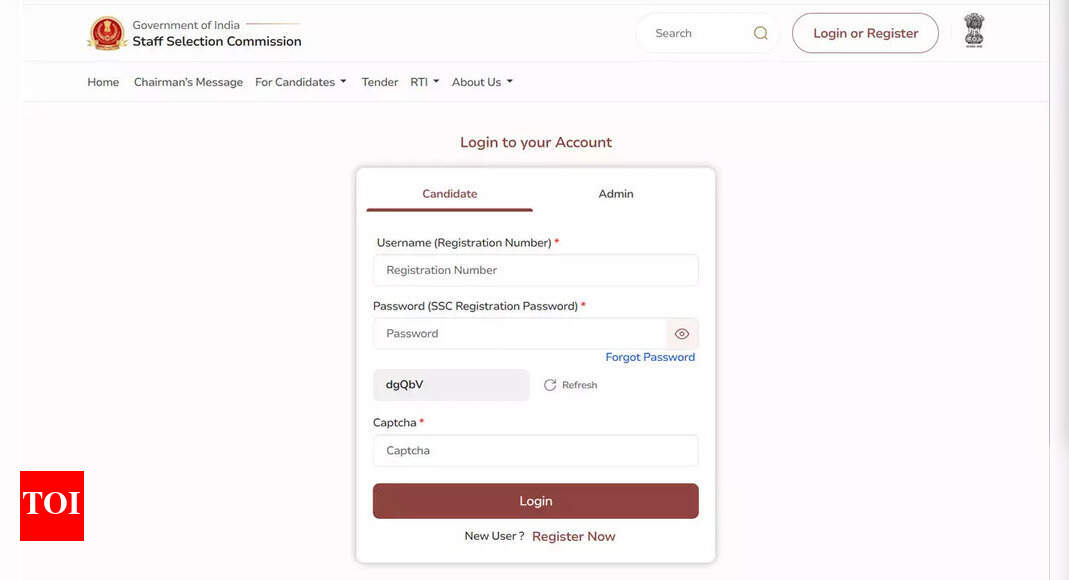
Task: Click the captcha refresh icon
Action: [x=550, y=385]
